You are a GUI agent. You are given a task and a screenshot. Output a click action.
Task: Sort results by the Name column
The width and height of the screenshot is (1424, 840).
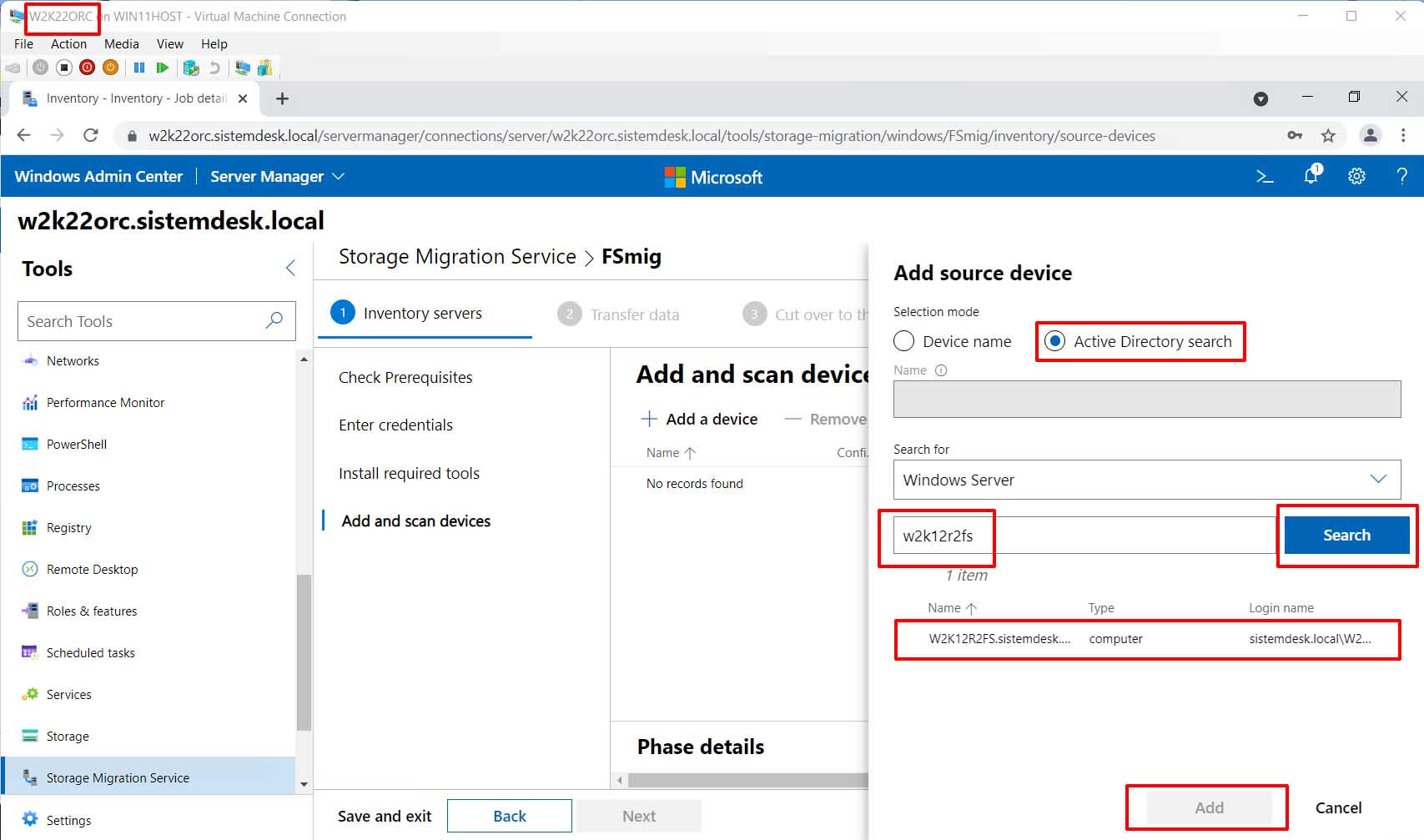(x=952, y=608)
